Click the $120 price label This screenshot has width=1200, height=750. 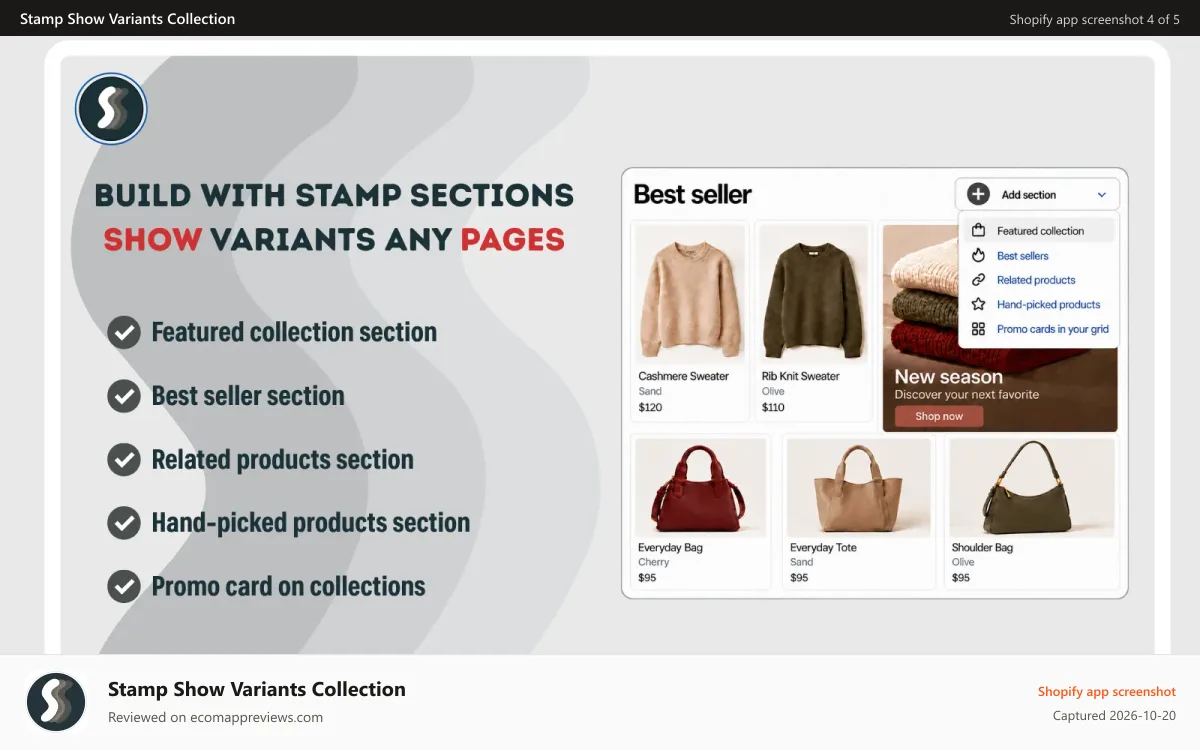650,407
